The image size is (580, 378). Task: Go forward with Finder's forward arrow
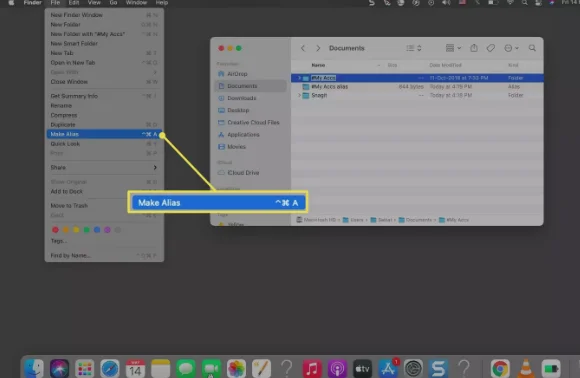pyautogui.click(x=318, y=48)
